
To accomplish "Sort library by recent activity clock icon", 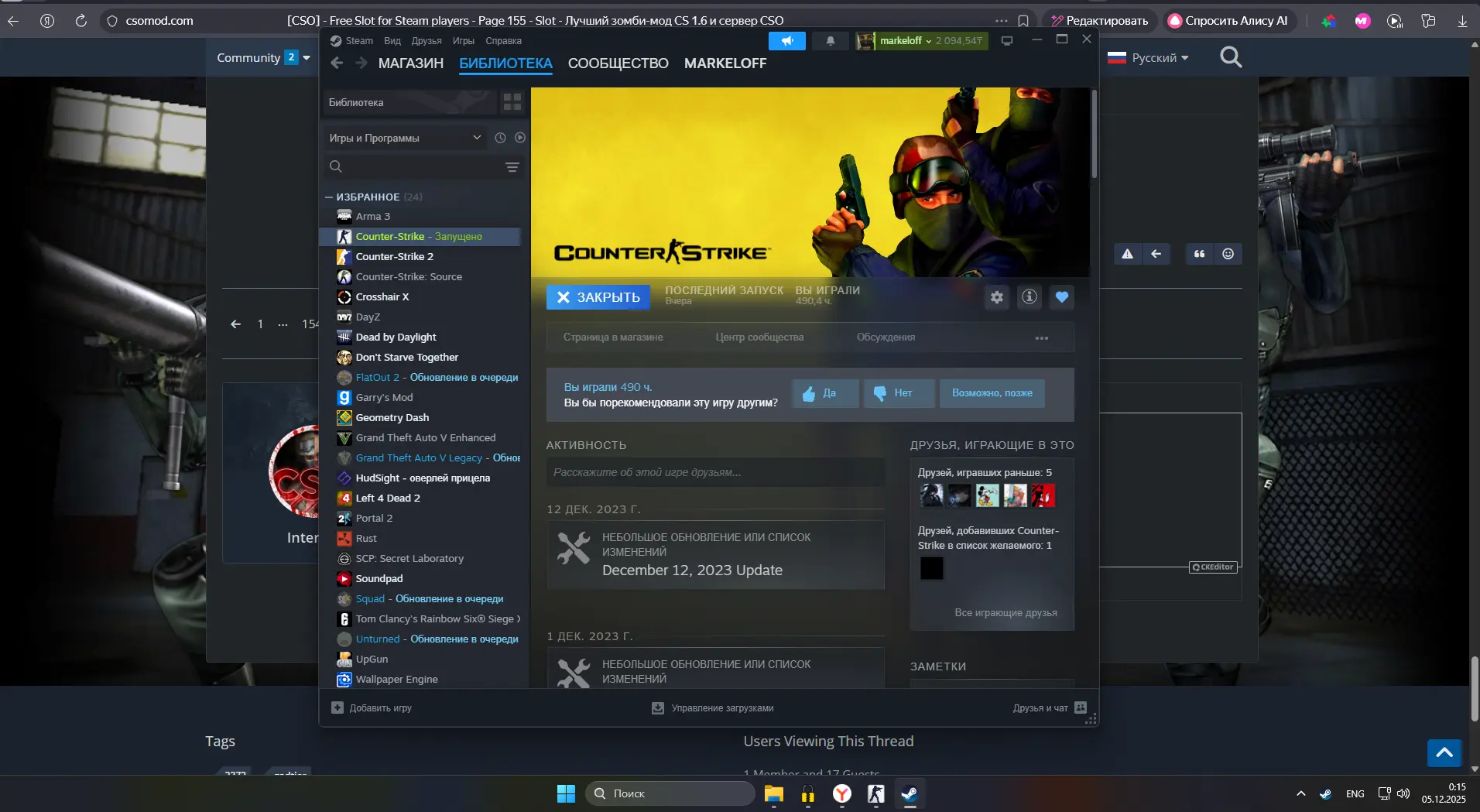I will pyautogui.click(x=500, y=138).
